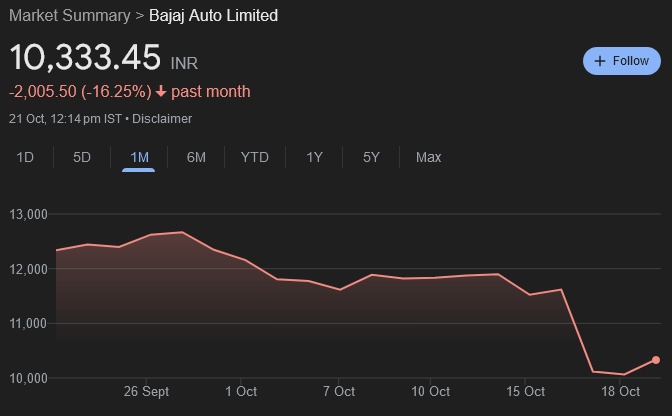This screenshot has width=672, height=416.
Task: Switch chart to 6M range
Action: [x=196, y=157]
